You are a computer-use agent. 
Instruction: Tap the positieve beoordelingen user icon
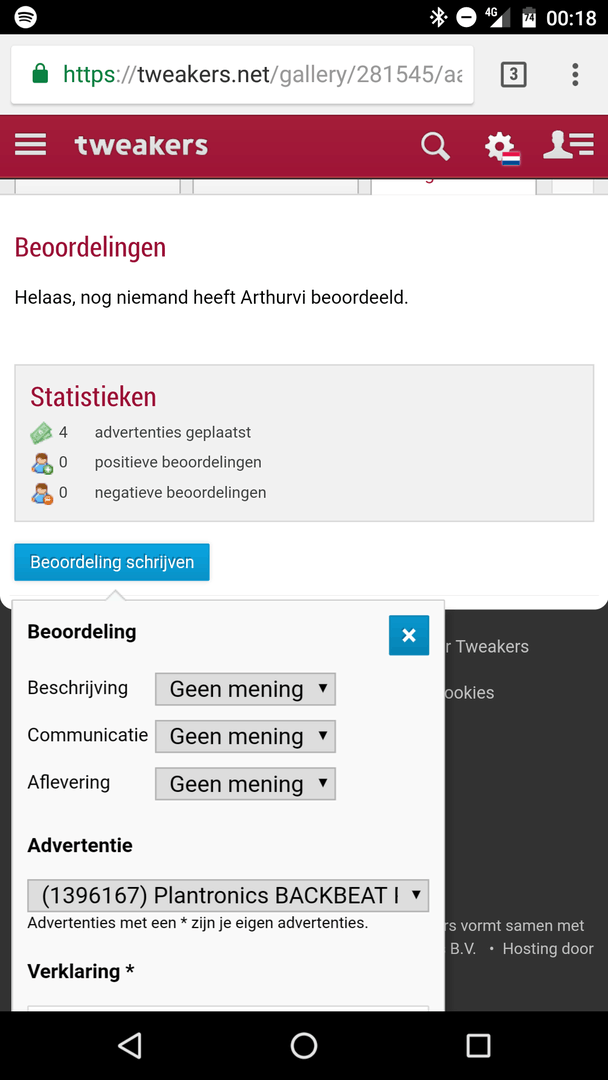41,463
